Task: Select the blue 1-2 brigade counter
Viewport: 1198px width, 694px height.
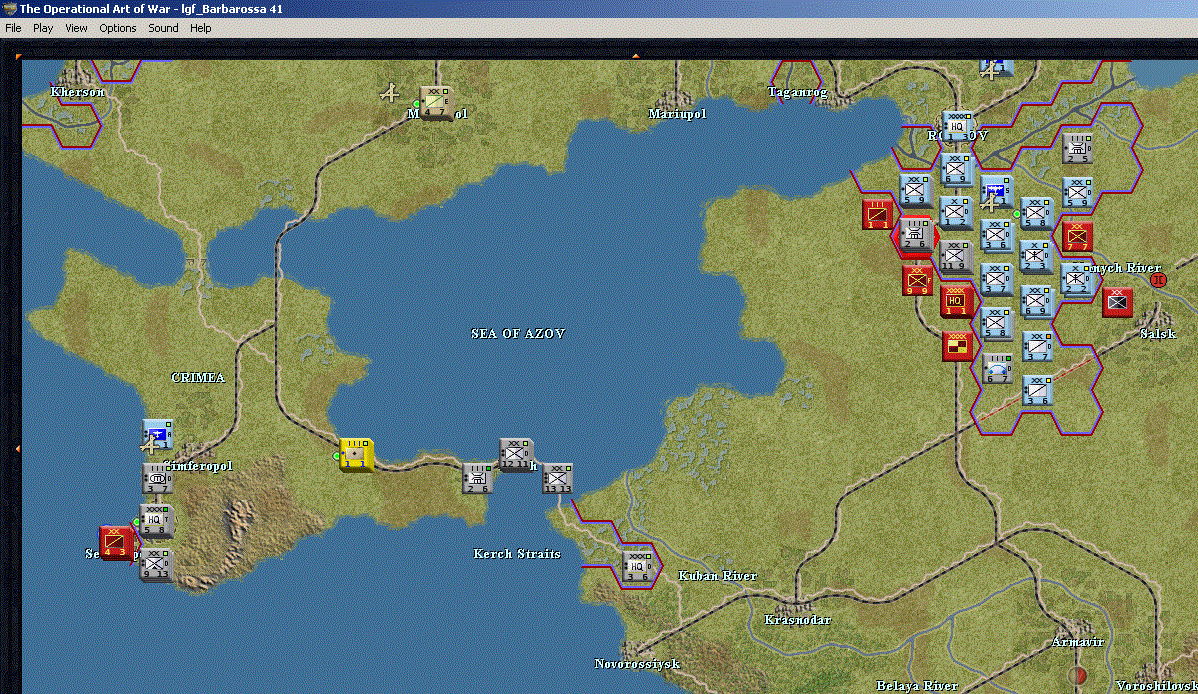Action: coord(955,212)
